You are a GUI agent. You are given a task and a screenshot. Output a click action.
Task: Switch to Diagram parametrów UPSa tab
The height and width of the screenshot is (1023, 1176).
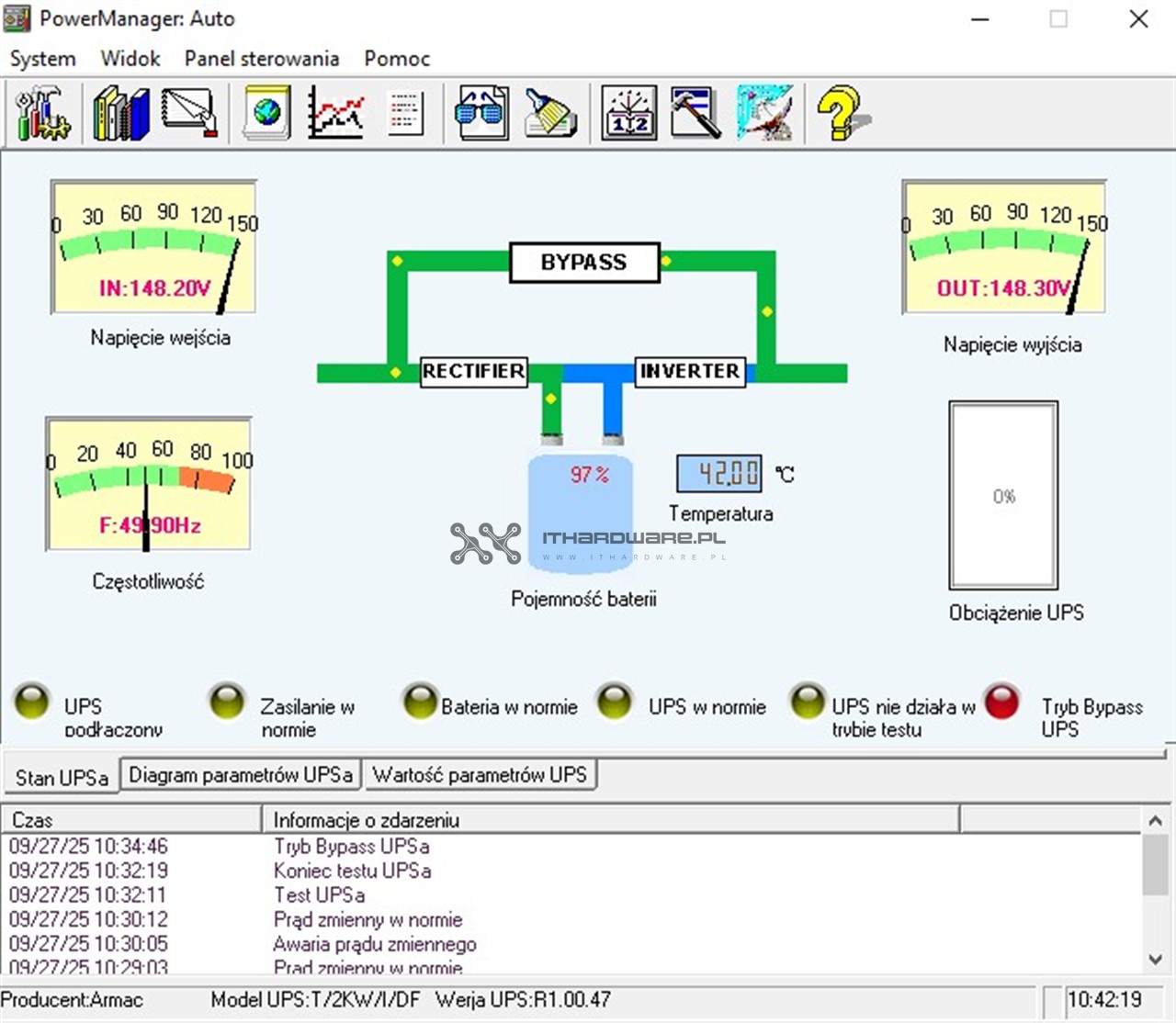240,775
